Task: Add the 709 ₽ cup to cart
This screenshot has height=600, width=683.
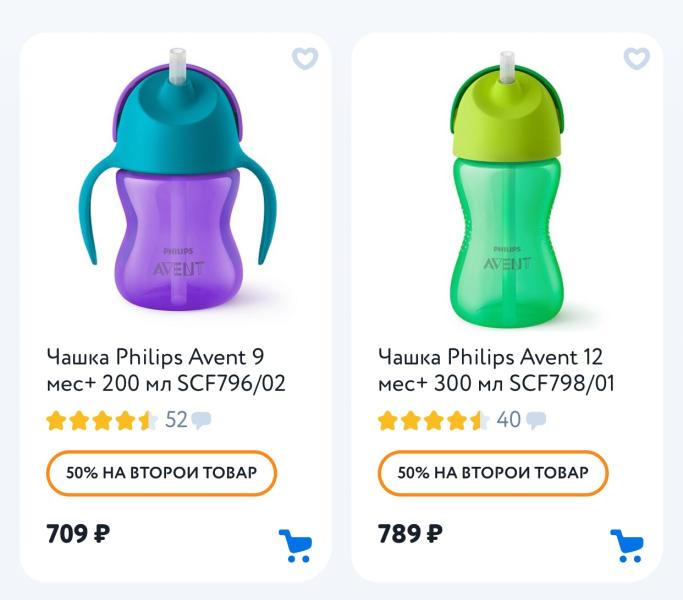Action: (296, 546)
